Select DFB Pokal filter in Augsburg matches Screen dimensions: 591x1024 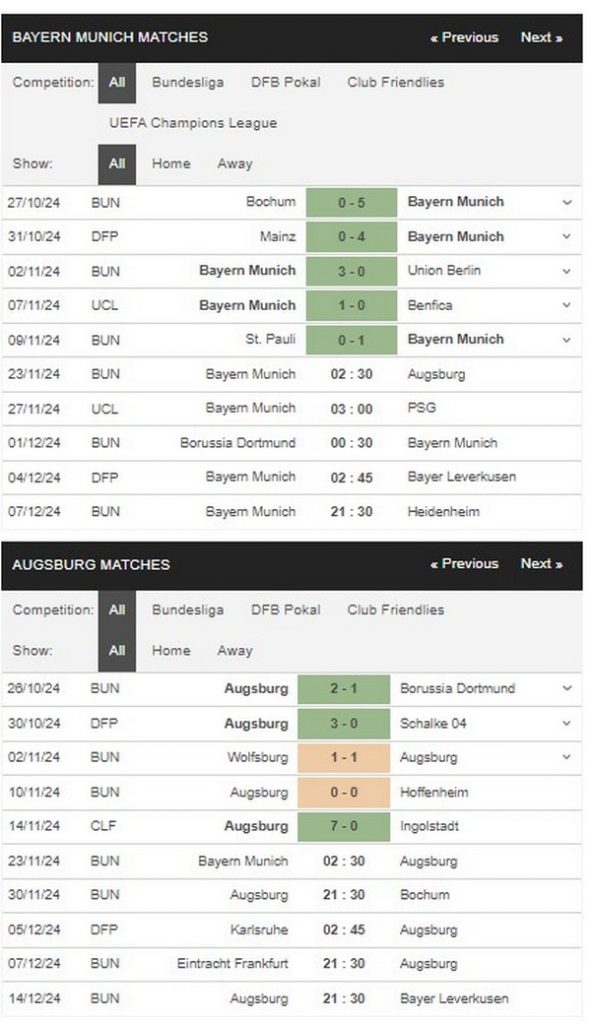coord(285,610)
